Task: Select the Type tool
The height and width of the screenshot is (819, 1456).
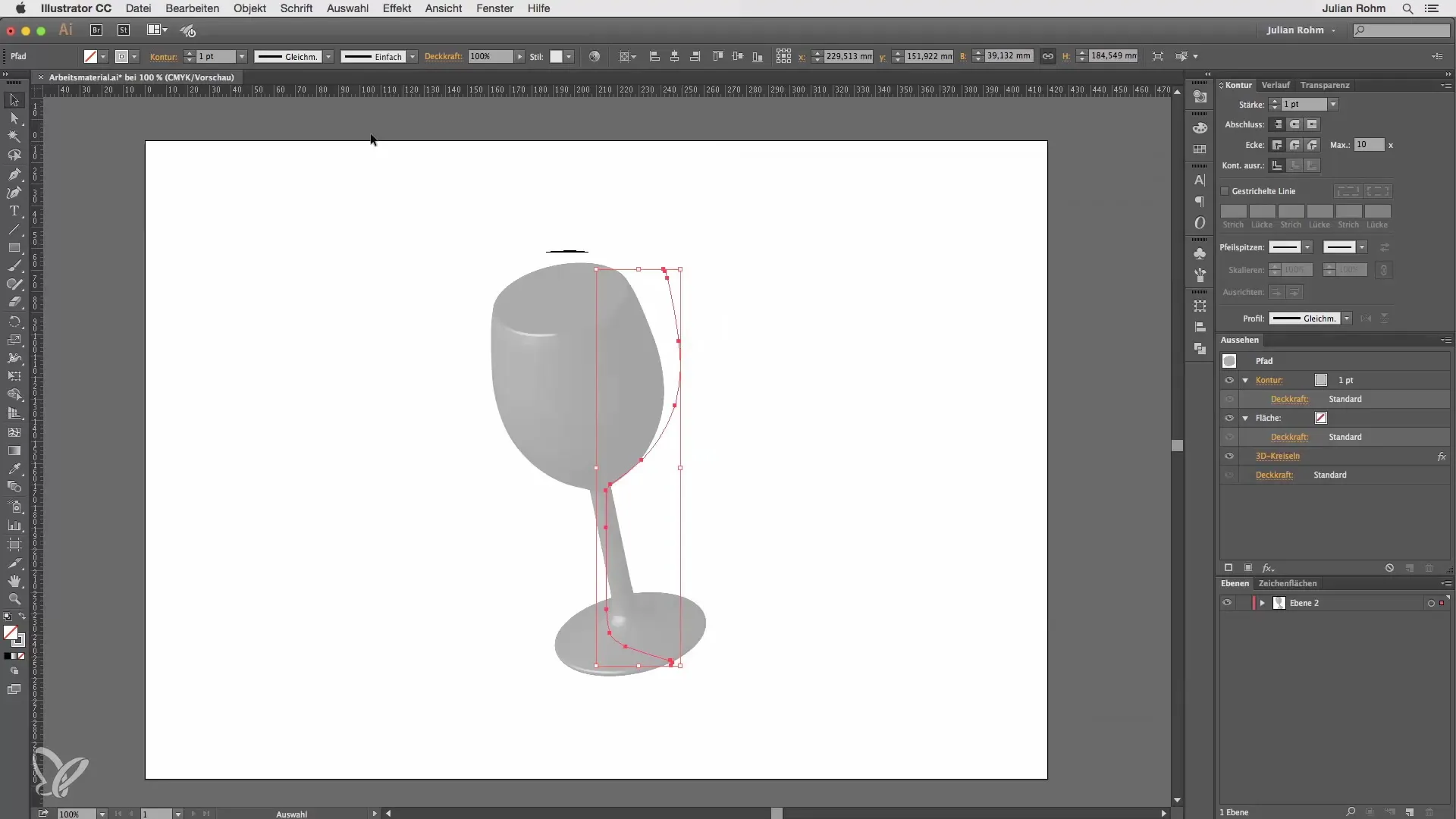Action: pyautogui.click(x=14, y=211)
